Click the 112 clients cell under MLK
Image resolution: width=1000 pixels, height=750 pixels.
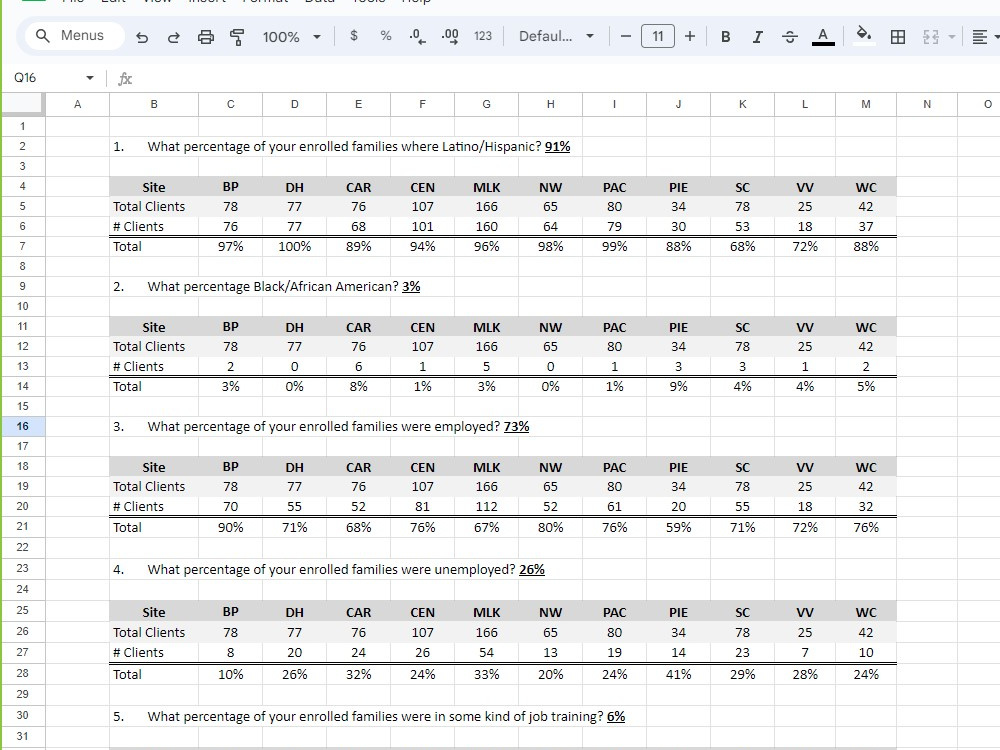(x=487, y=506)
